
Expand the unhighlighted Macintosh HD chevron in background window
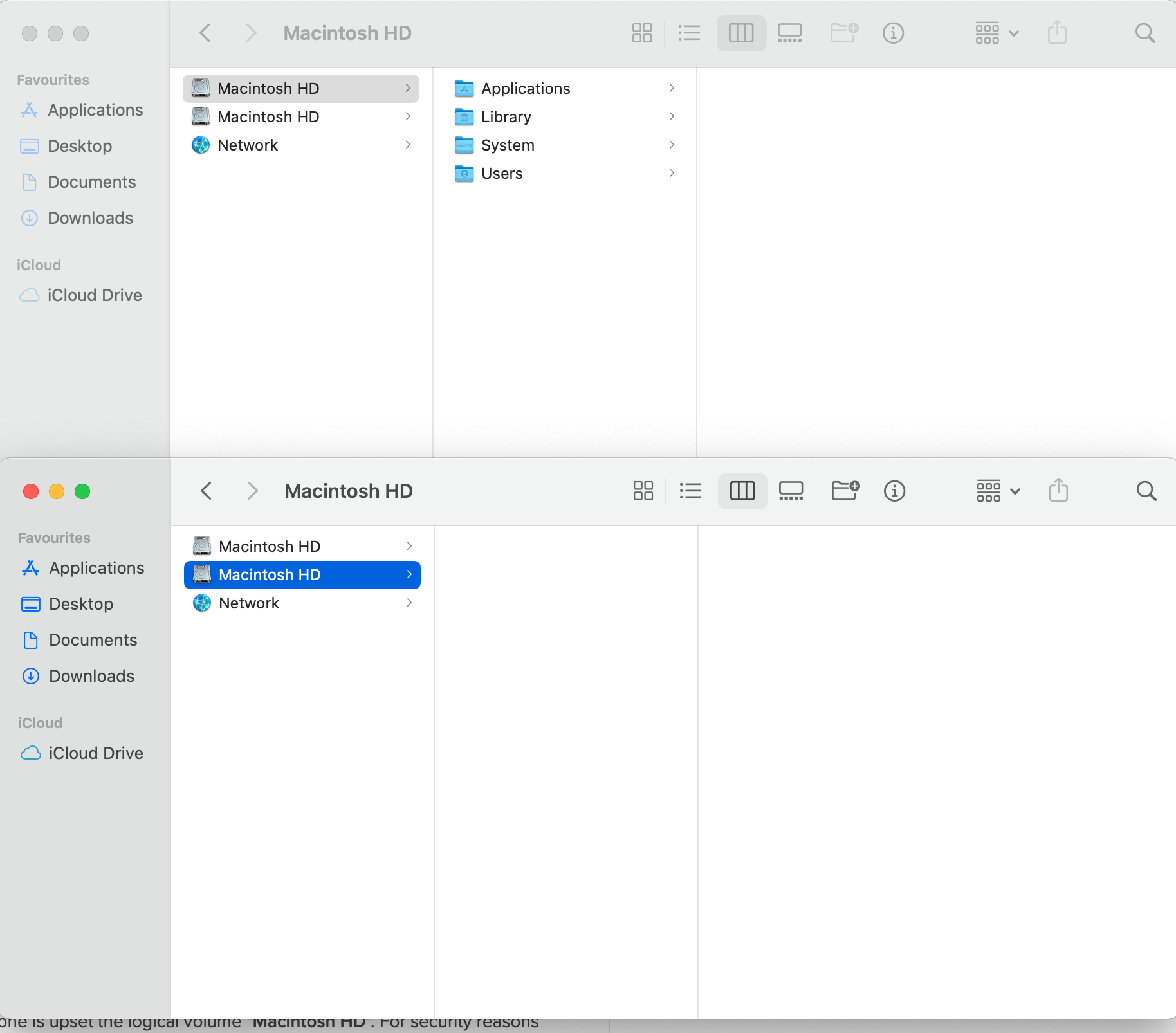pyautogui.click(x=408, y=116)
